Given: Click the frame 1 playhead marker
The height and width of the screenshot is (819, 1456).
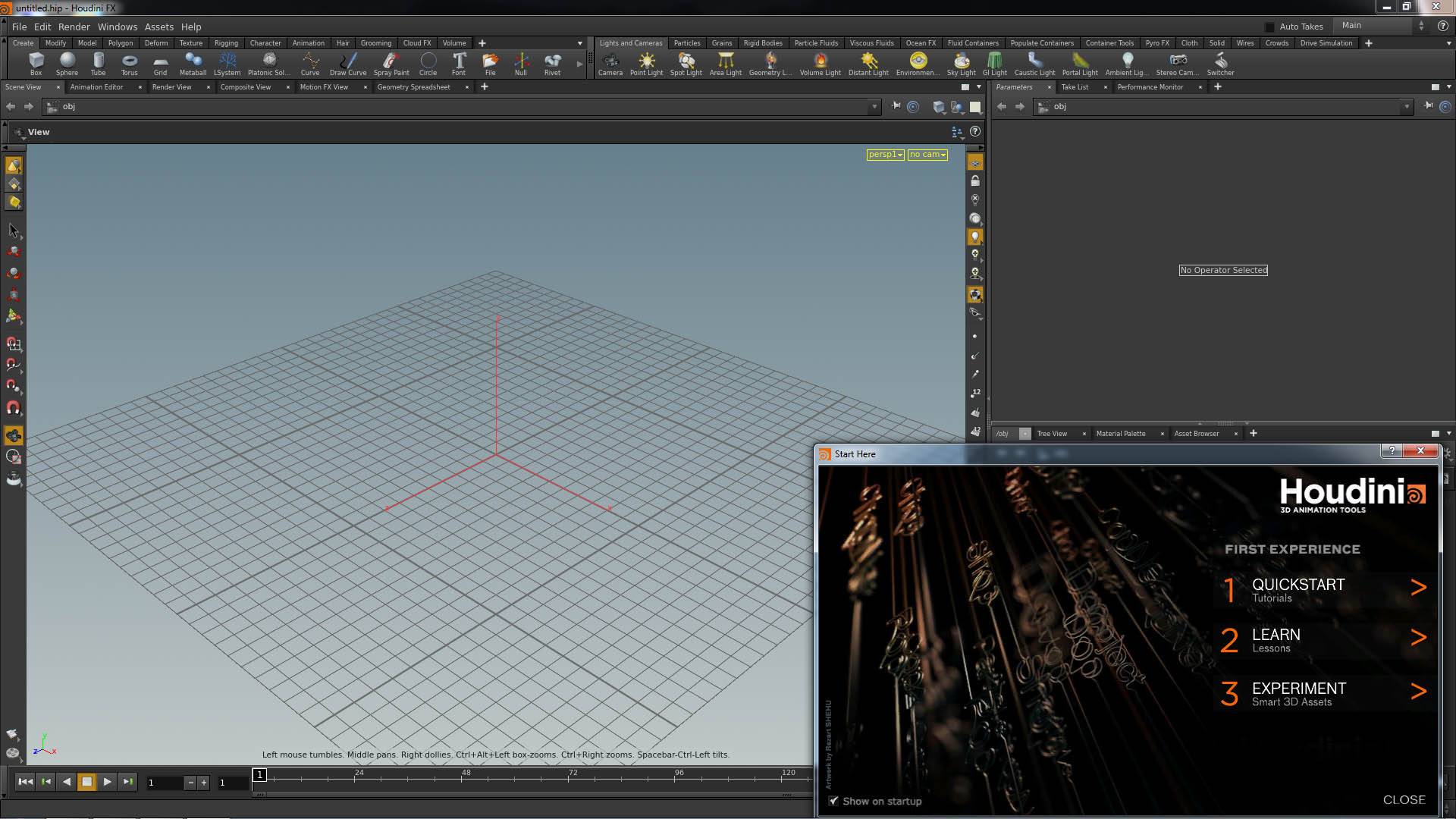Looking at the screenshot, I should pos(259,775).
